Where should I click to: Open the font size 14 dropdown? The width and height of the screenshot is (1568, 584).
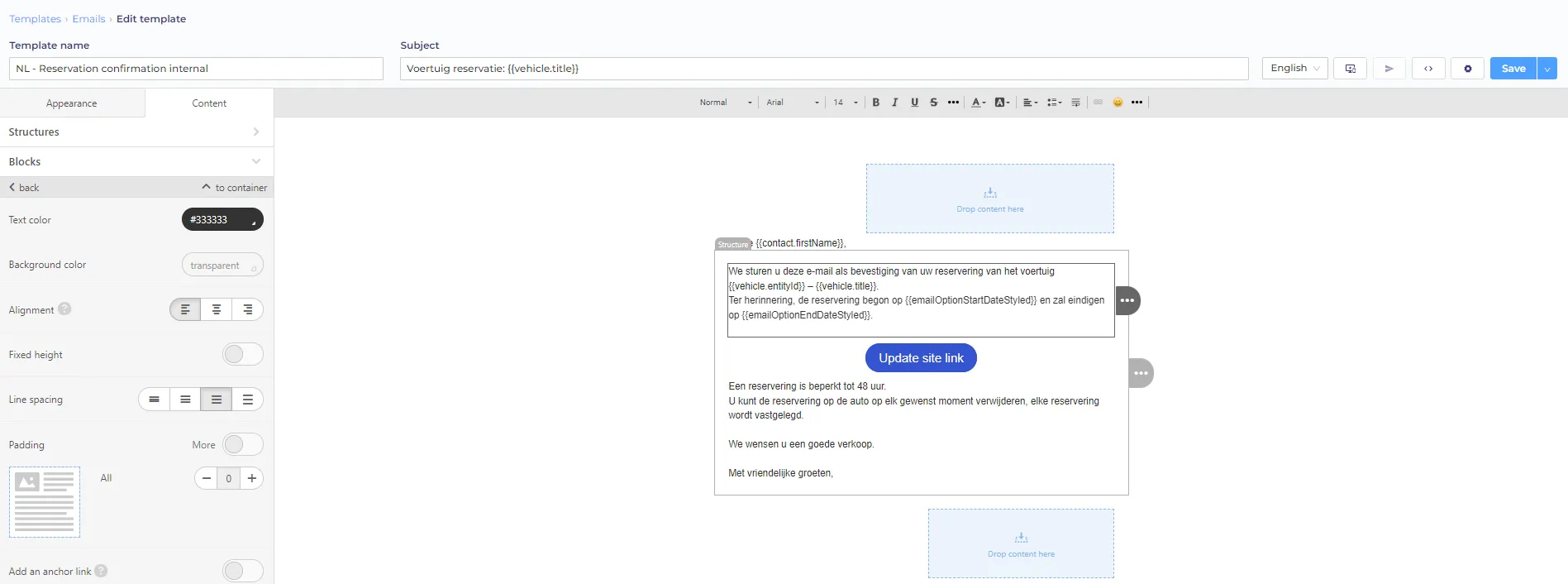[x=846, y=103]
